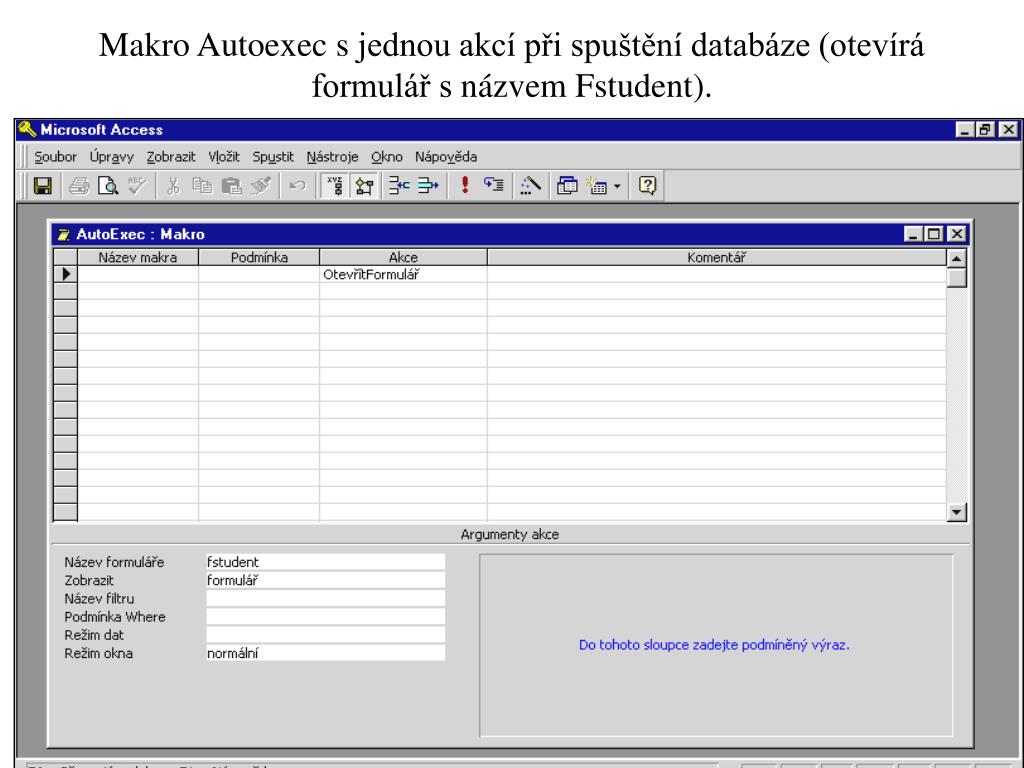
Task: Open the Zobrazit menu
Action: (171, 157)
